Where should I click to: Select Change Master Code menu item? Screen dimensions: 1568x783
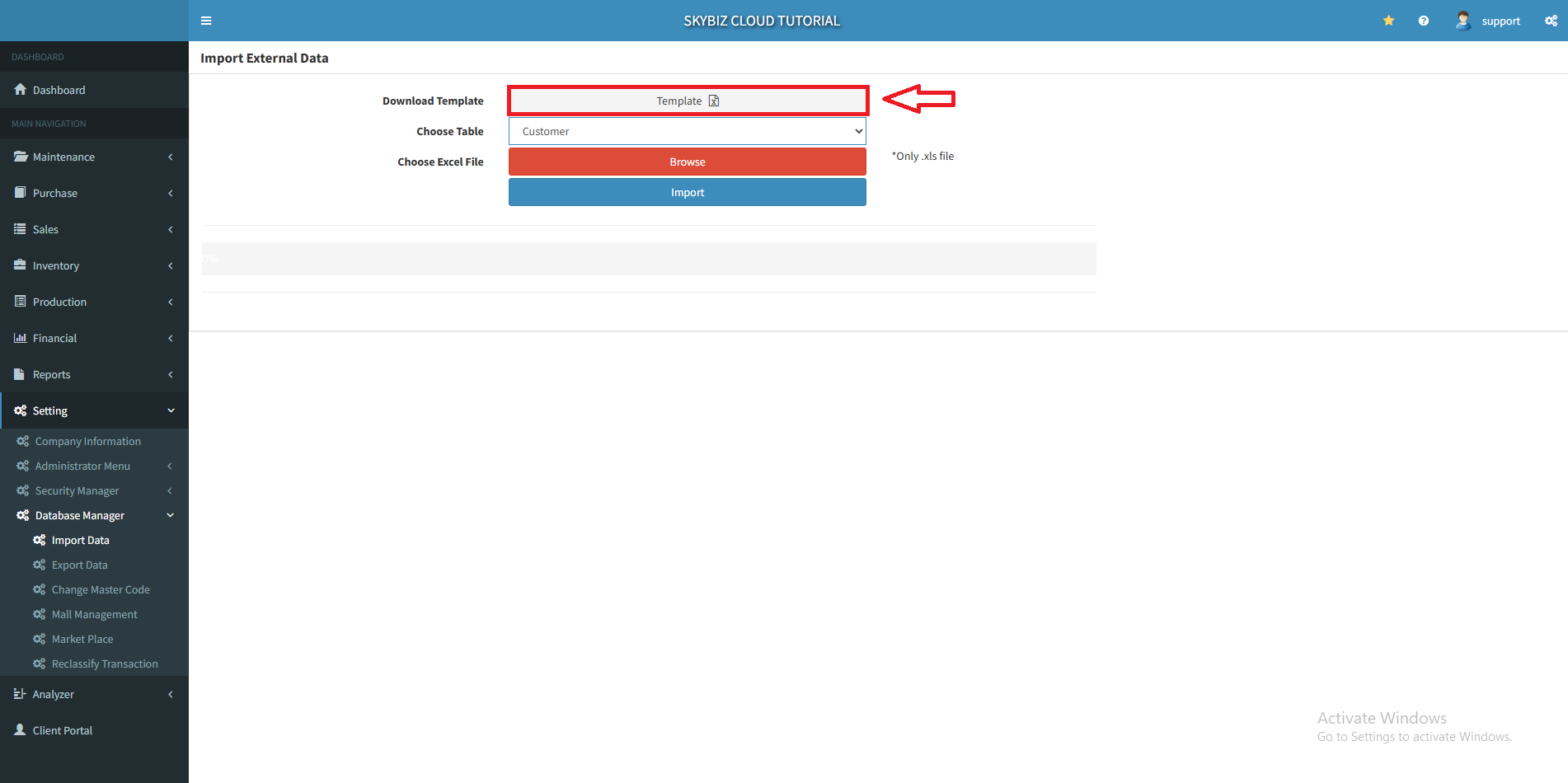[101, 589]
